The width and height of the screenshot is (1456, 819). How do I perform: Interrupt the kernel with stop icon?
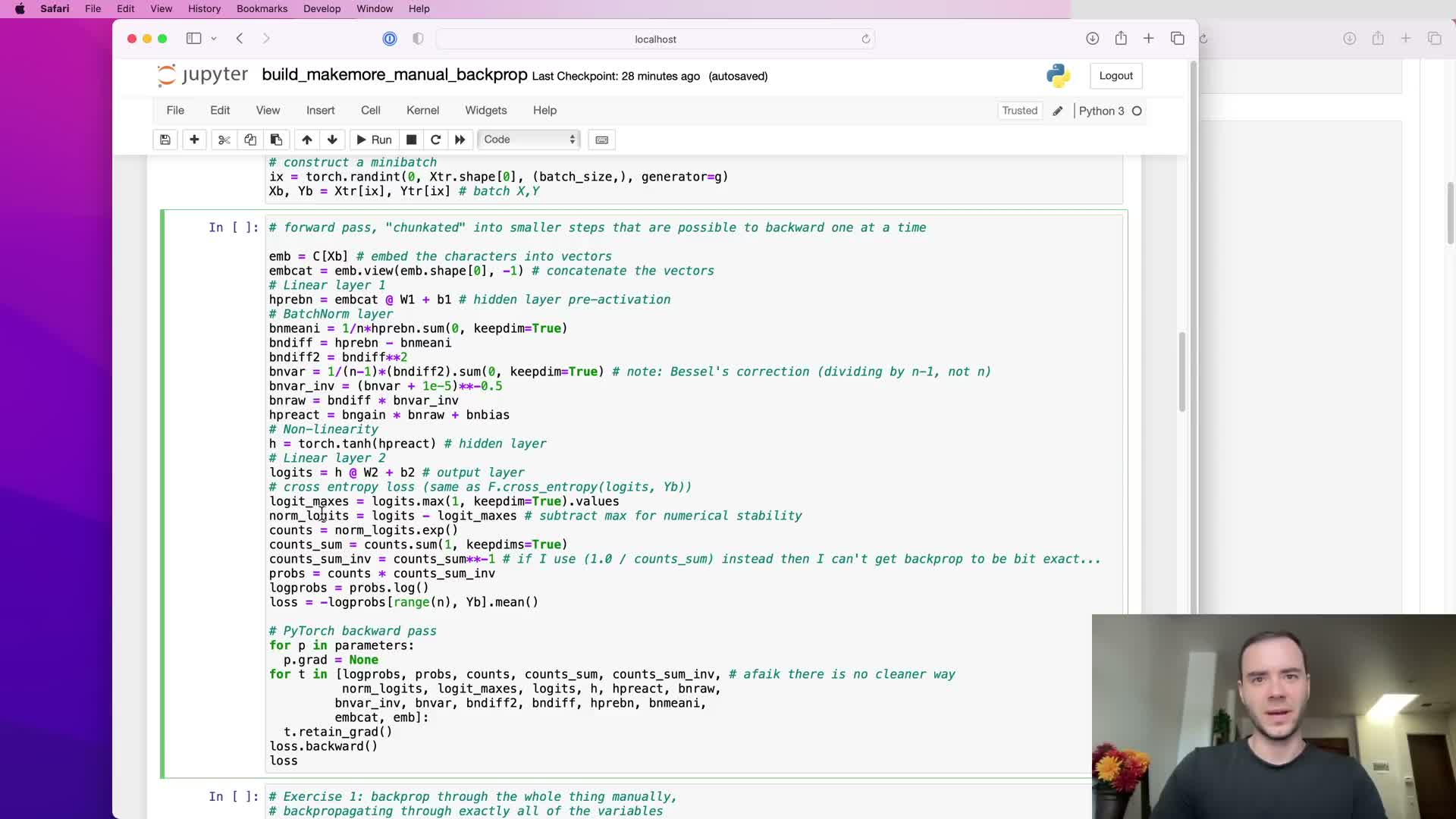[411, 140]
